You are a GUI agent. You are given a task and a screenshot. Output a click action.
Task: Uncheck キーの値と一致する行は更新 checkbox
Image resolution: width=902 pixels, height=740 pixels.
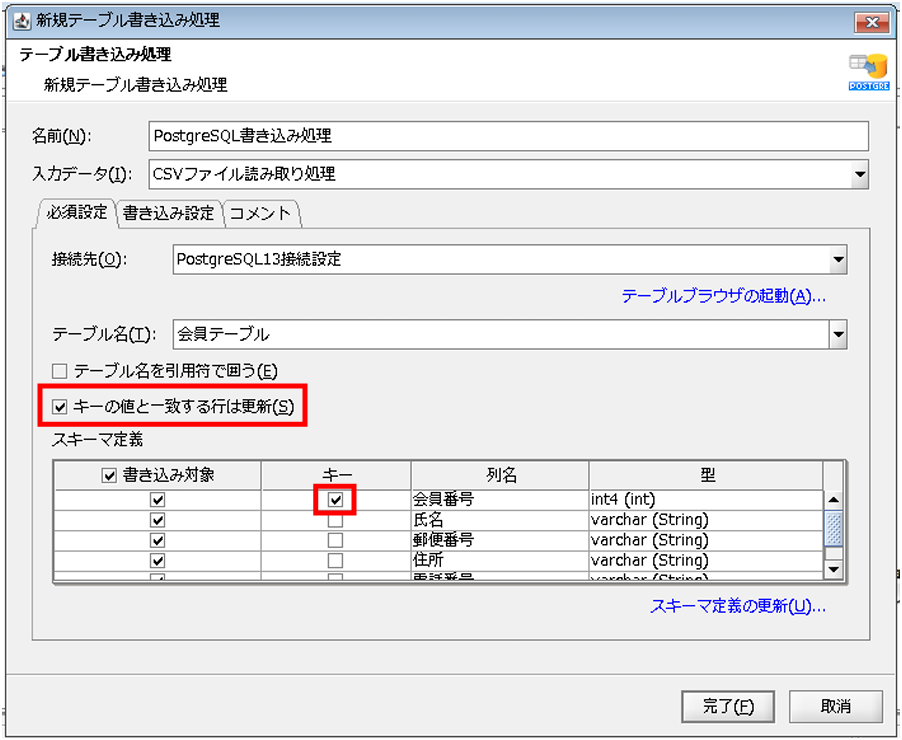[x=60, y=407]
